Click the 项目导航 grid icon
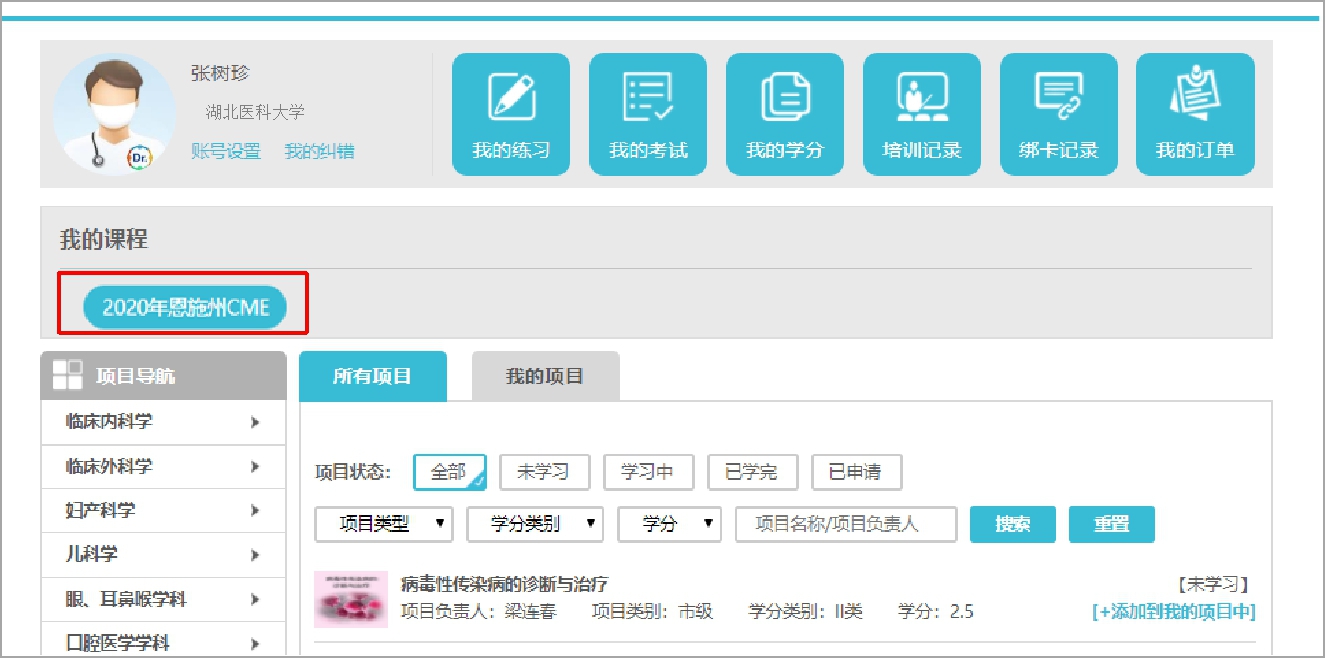 67,375
